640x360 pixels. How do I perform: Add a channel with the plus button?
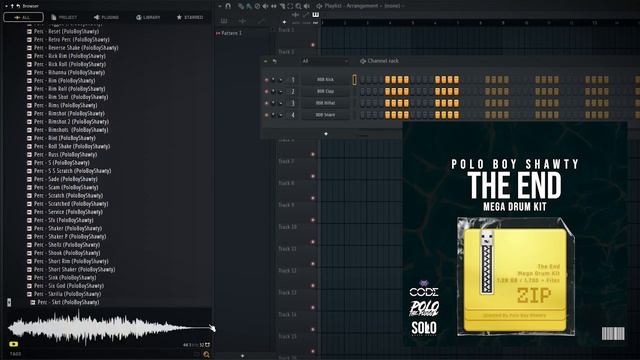(x=326, y=134)
